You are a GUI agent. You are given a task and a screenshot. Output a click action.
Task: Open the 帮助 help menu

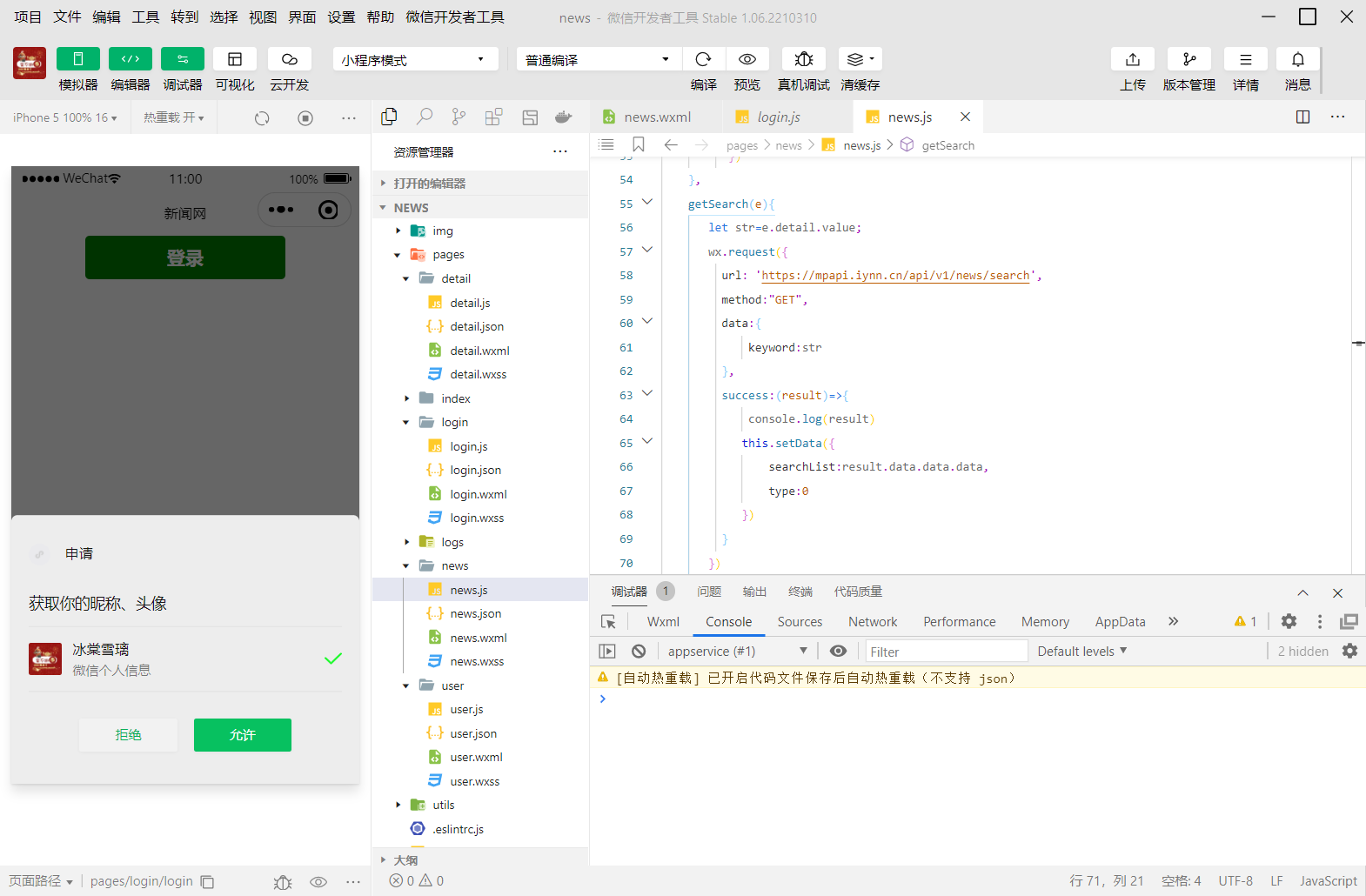point(380,17)
